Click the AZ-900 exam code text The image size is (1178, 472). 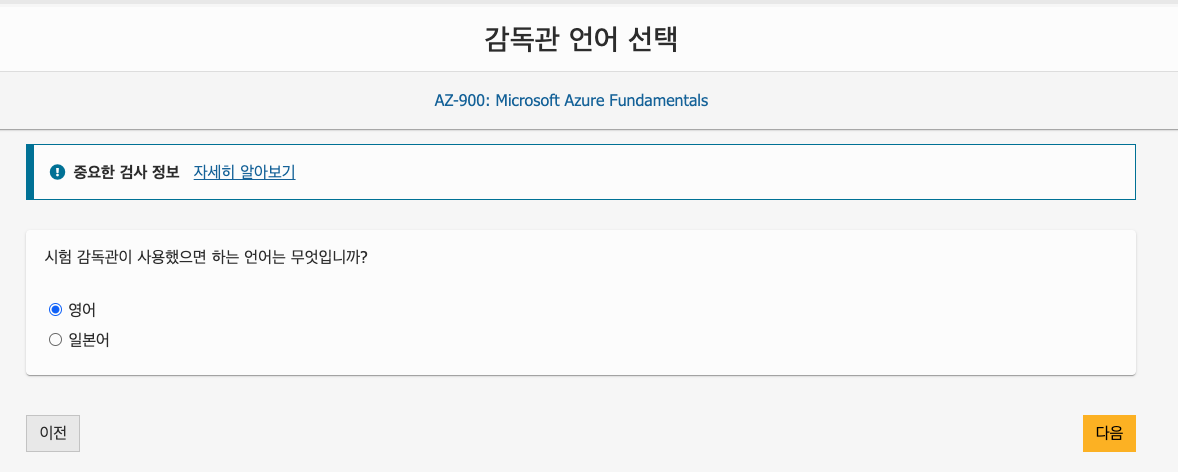460,101
